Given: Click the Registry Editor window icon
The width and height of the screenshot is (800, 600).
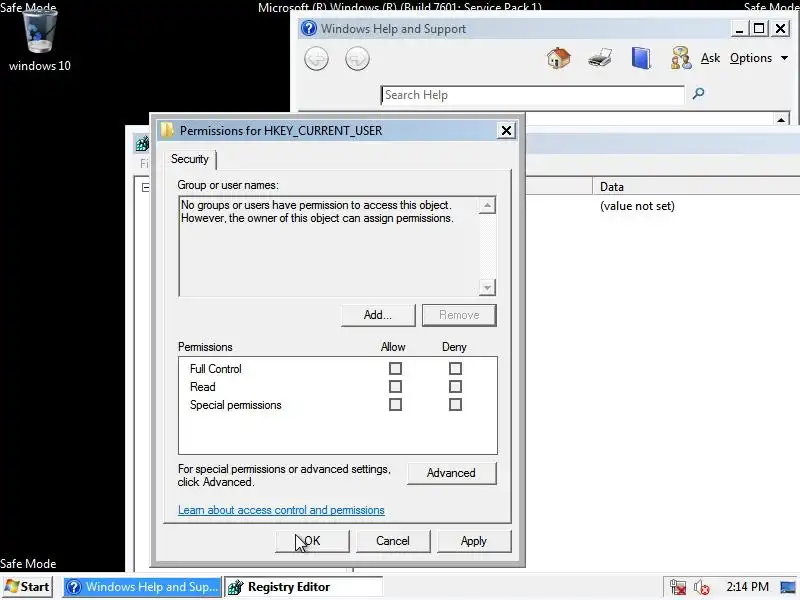Looking at the screenshot, I should coord(142,144).
